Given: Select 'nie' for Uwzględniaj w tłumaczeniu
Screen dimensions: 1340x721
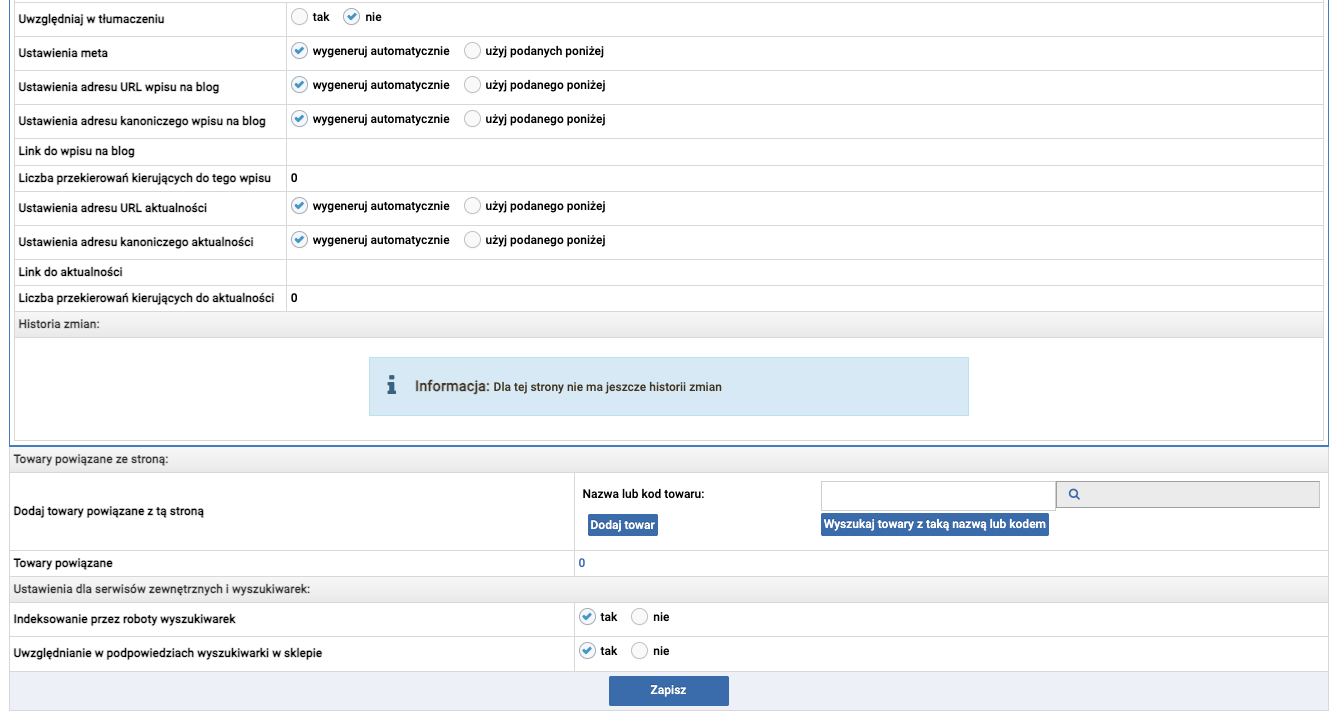Looking at the screenshot, I should point(351,17).
